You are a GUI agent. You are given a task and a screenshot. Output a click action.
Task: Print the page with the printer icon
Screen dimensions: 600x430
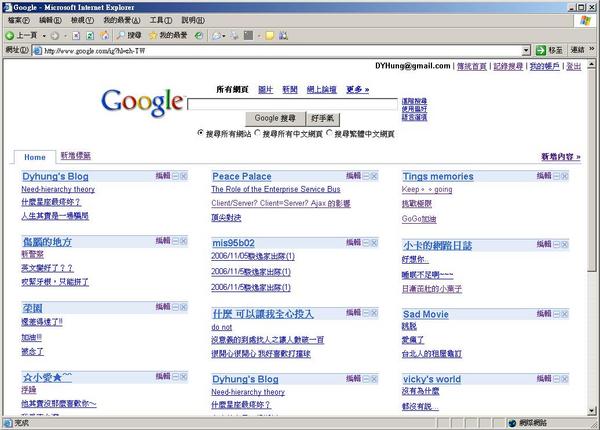tap(234, 36)
